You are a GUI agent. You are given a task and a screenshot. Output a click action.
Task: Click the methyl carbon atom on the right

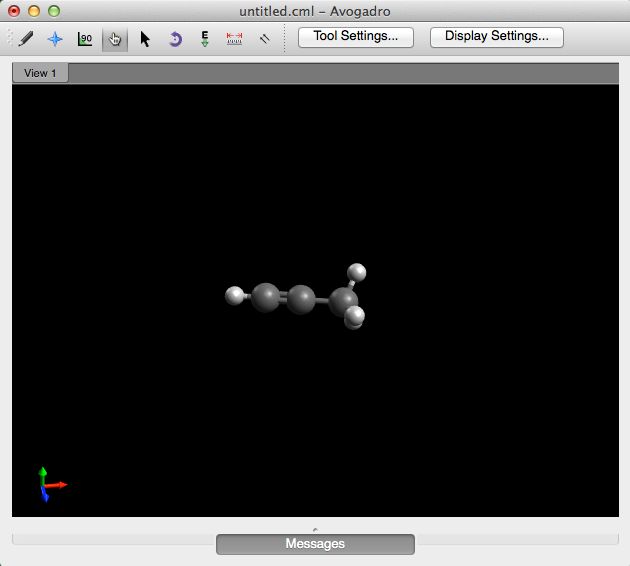click(342, 301)
